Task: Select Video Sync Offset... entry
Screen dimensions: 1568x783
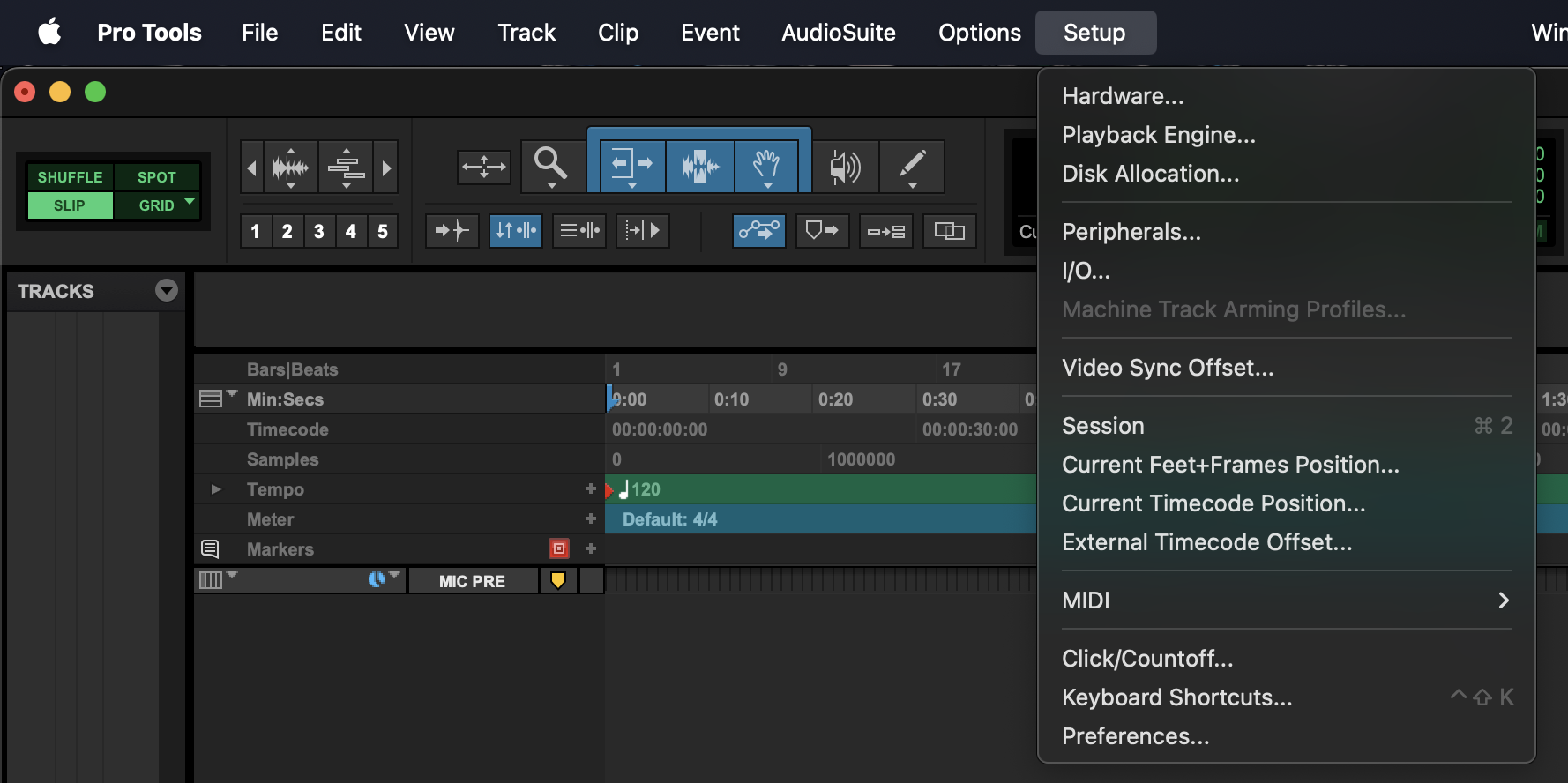Action: (x=1287, y=368)
